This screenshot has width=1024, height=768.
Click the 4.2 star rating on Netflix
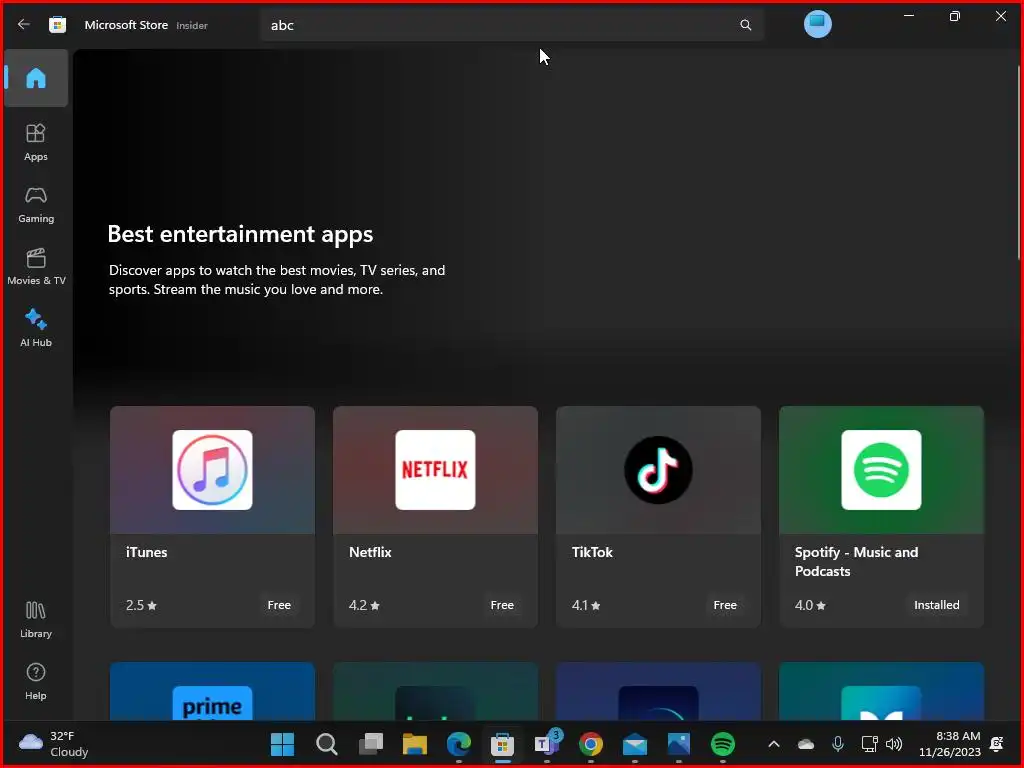pos(364,605)
